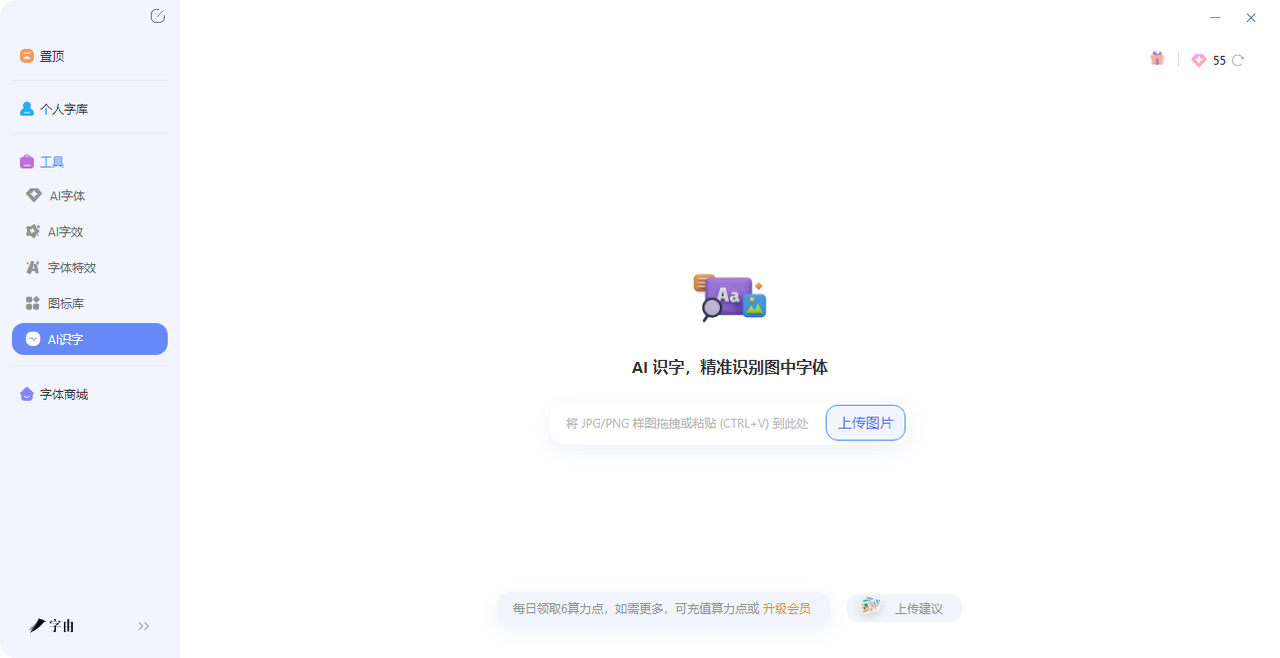Go to 字体特效
Screen dimensions: 1280x658
coord(71,268)
